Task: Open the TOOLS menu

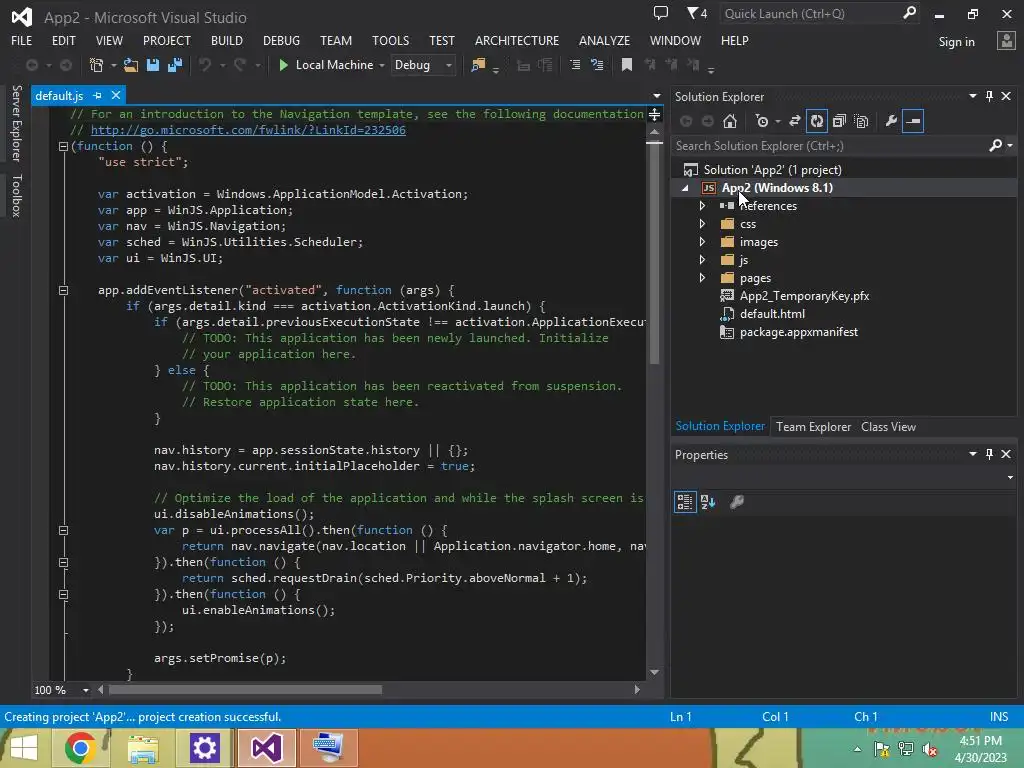Action: [391, 40]
